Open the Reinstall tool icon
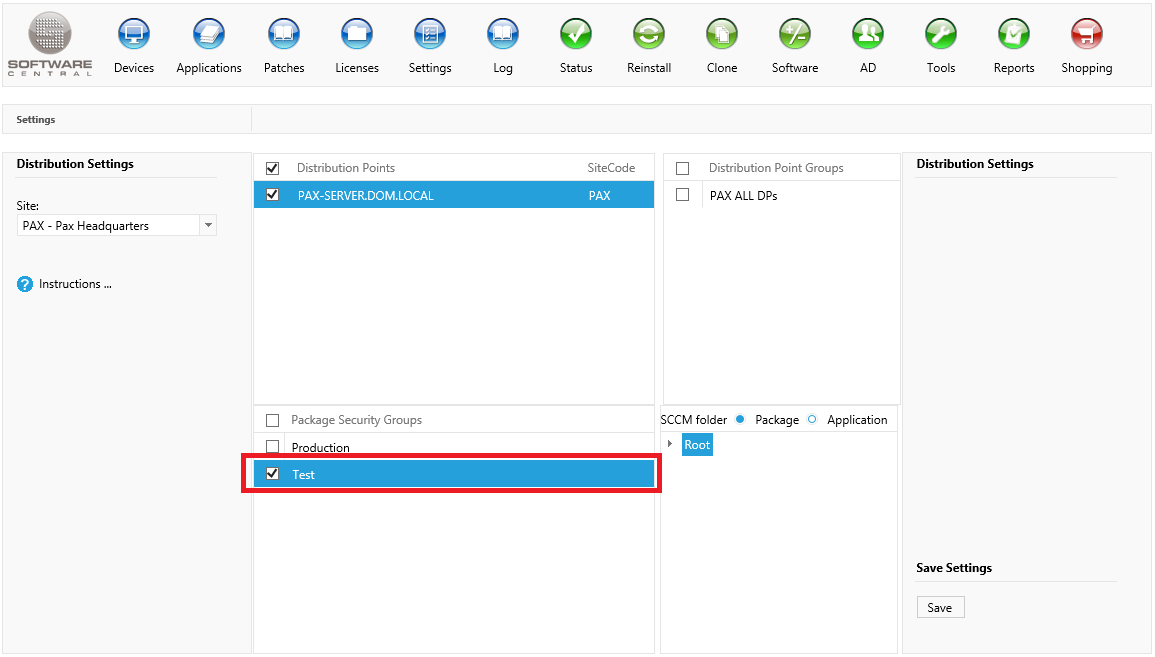Viewport: 1155px width, 657px height. [x=649, y=35]
